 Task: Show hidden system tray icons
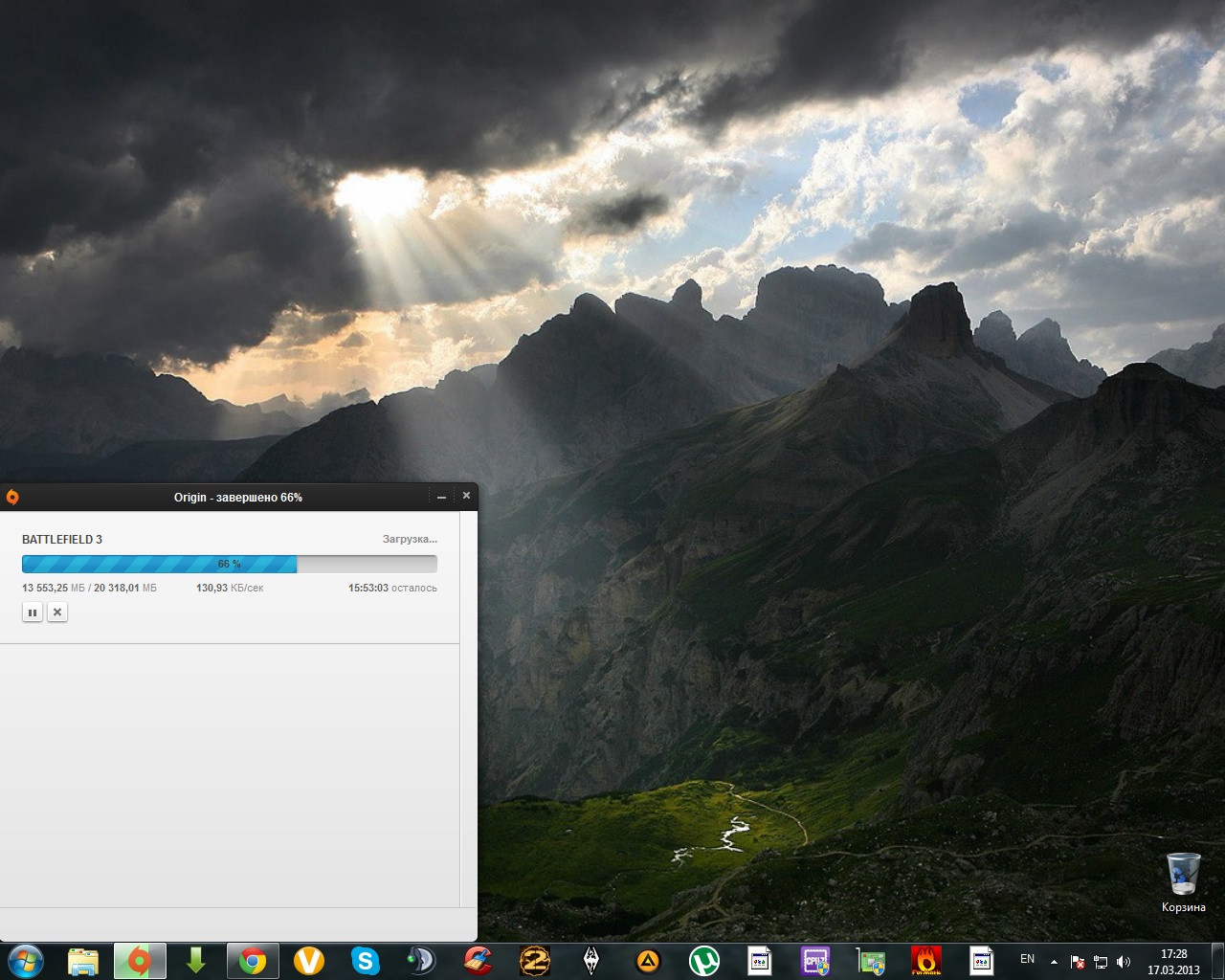(1054, 961)
